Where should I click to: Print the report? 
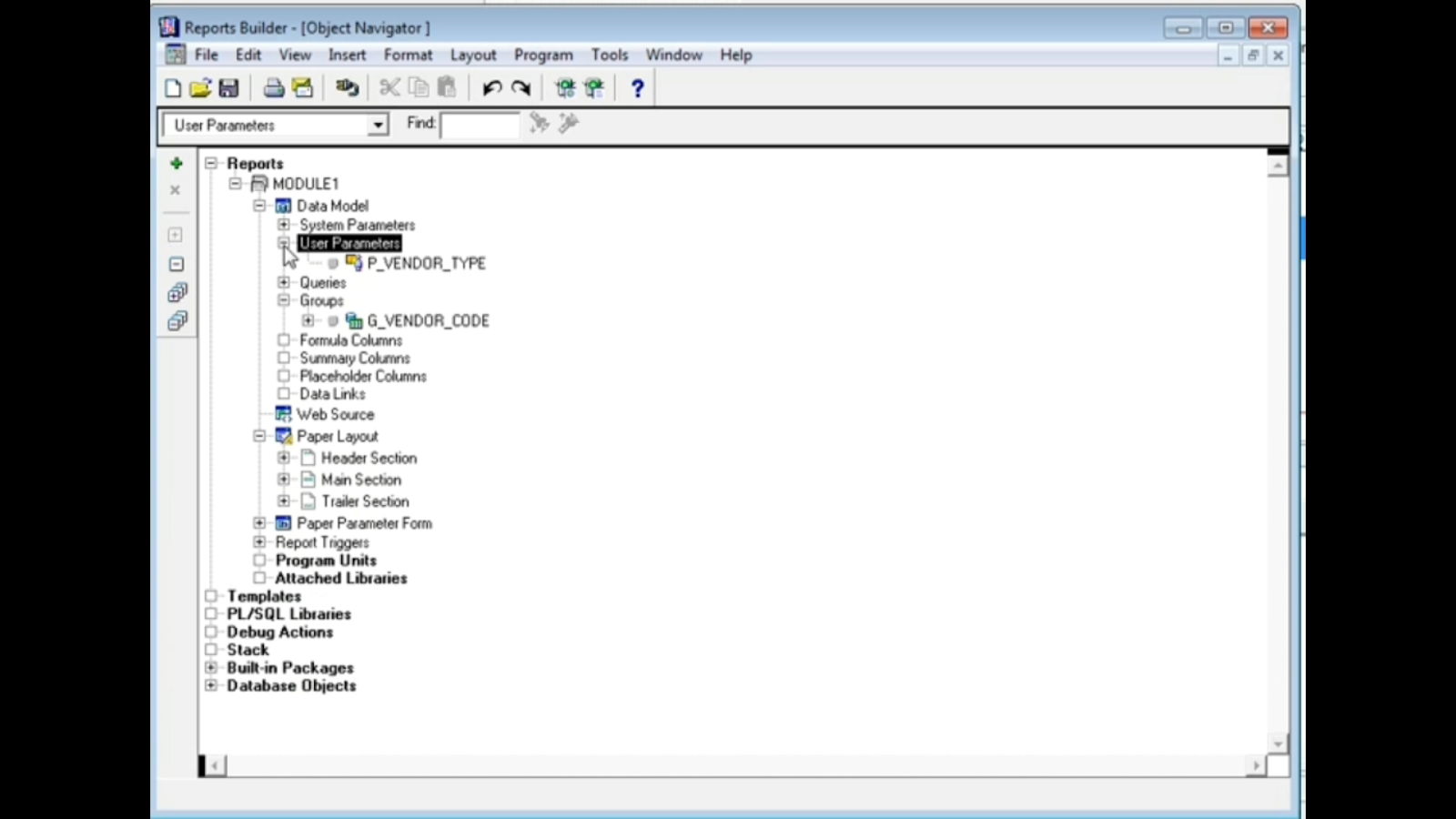coord(273,86)
